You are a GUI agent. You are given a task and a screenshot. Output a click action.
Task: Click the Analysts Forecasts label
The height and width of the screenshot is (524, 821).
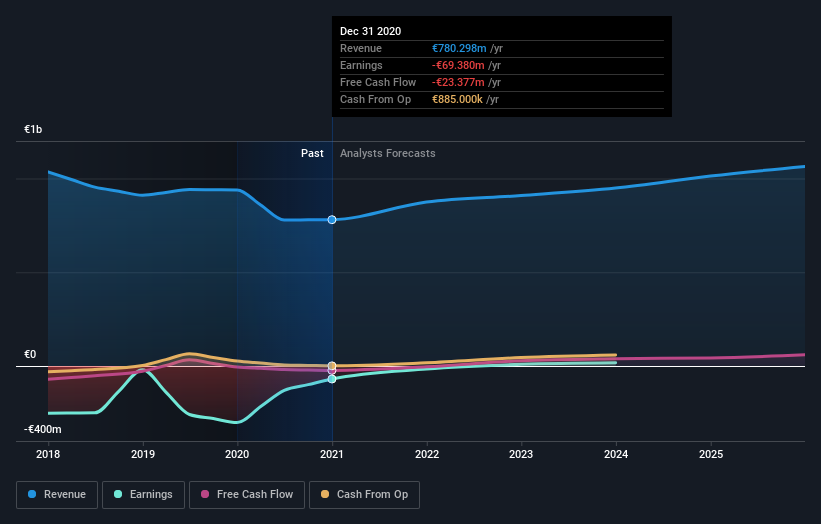point(387,153)
